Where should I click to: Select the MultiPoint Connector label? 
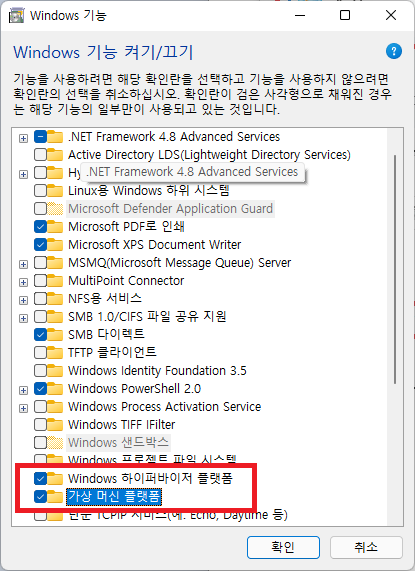(126, 281)
